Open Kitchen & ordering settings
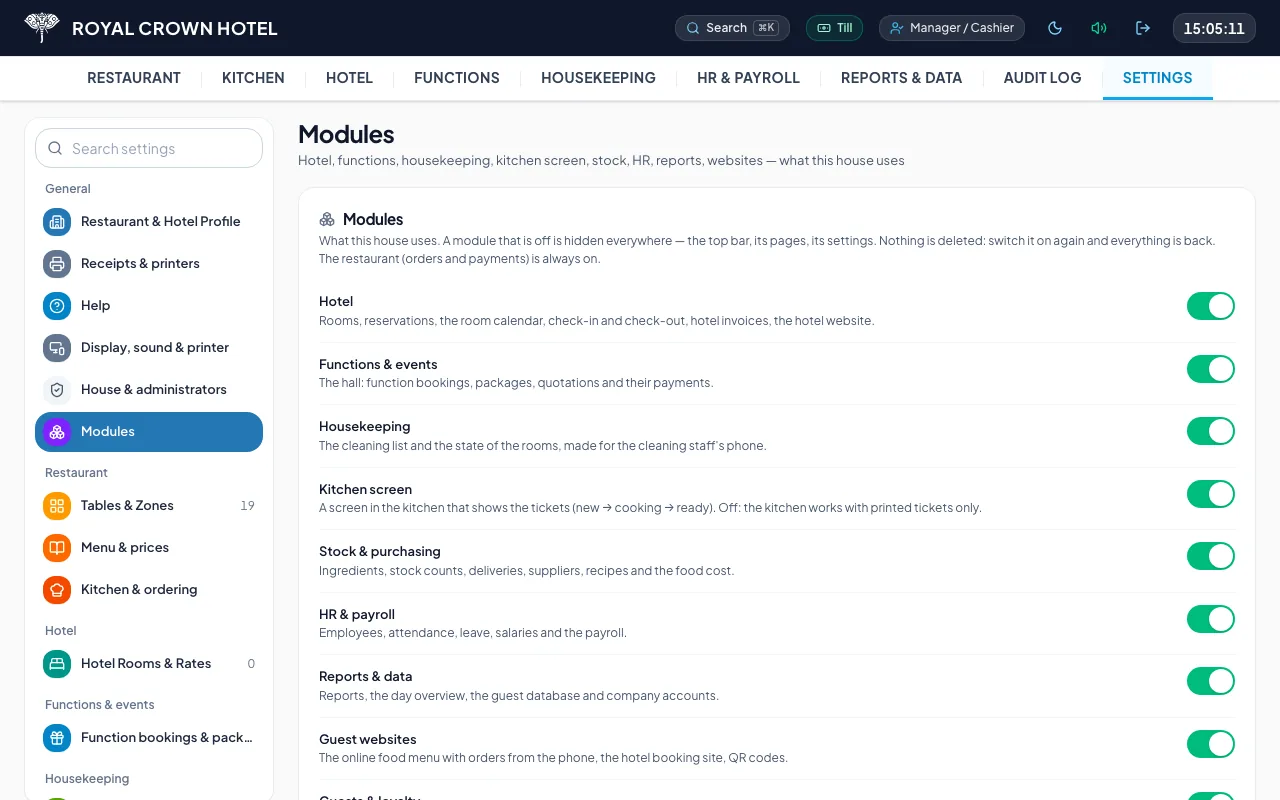1280x800 pixels. (x=149, y=590)
